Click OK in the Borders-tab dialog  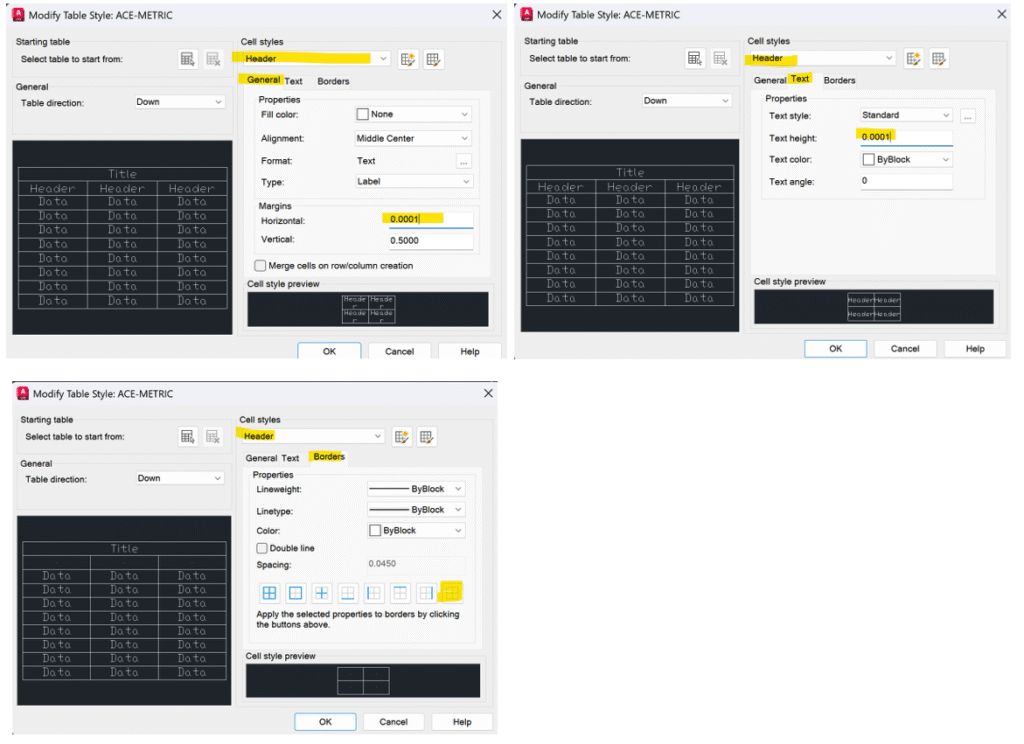[325, 722]
